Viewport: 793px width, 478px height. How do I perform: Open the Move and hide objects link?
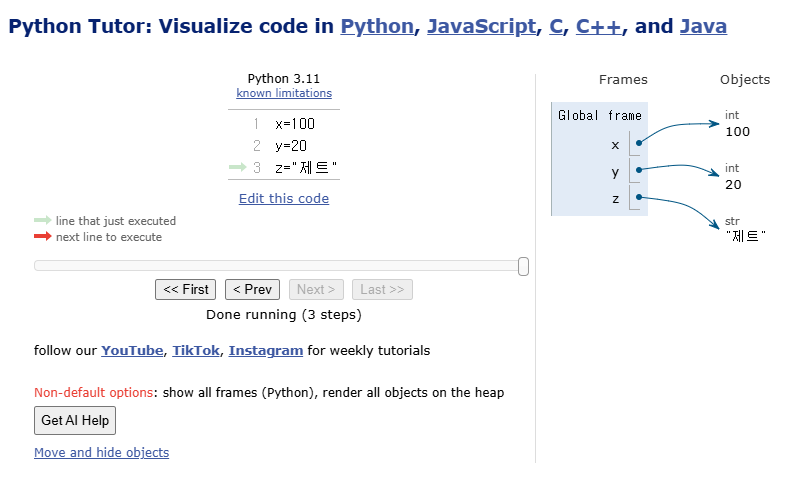pyautogui.click(x=101, y=452)
